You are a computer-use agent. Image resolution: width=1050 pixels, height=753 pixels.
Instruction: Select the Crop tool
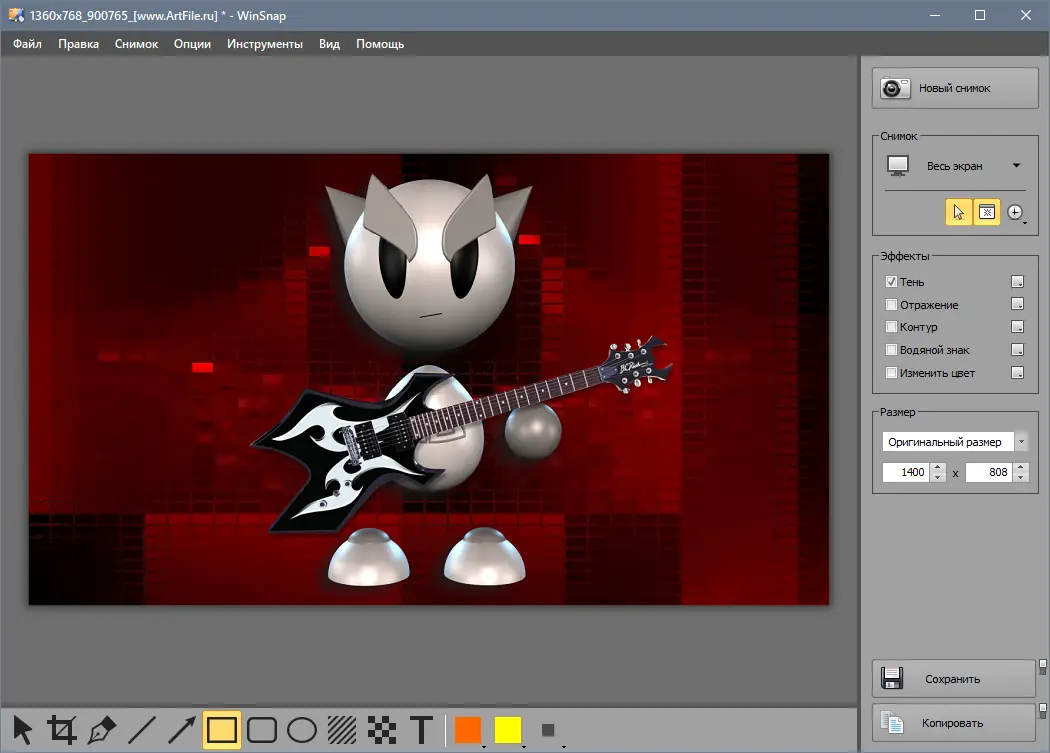pyautogui.click(x=62, y=730)
